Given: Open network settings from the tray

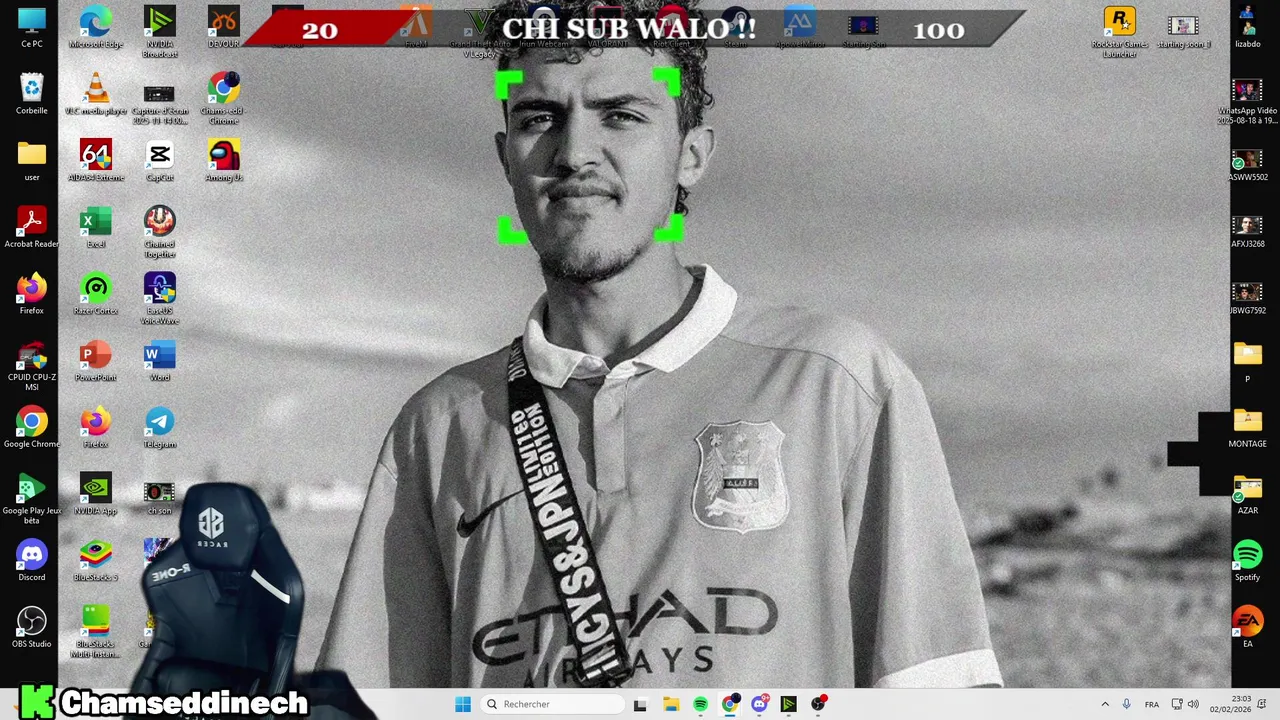Looking at the screenshot, I should pos(1177,704).
